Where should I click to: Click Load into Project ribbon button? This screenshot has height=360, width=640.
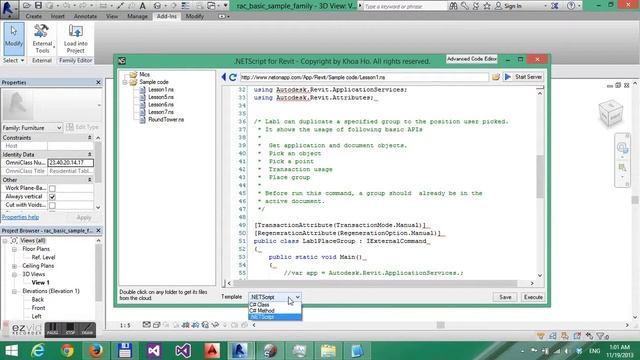76,39
